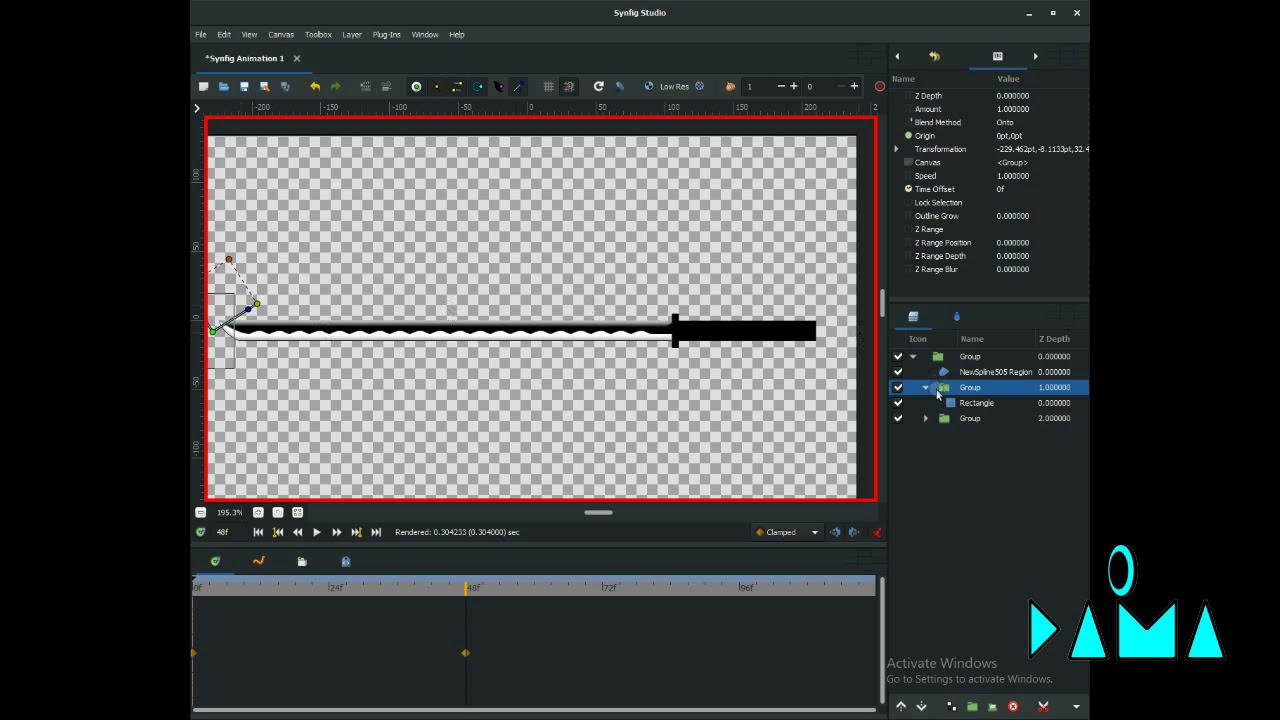Save the document with the floppy icon

244,87
